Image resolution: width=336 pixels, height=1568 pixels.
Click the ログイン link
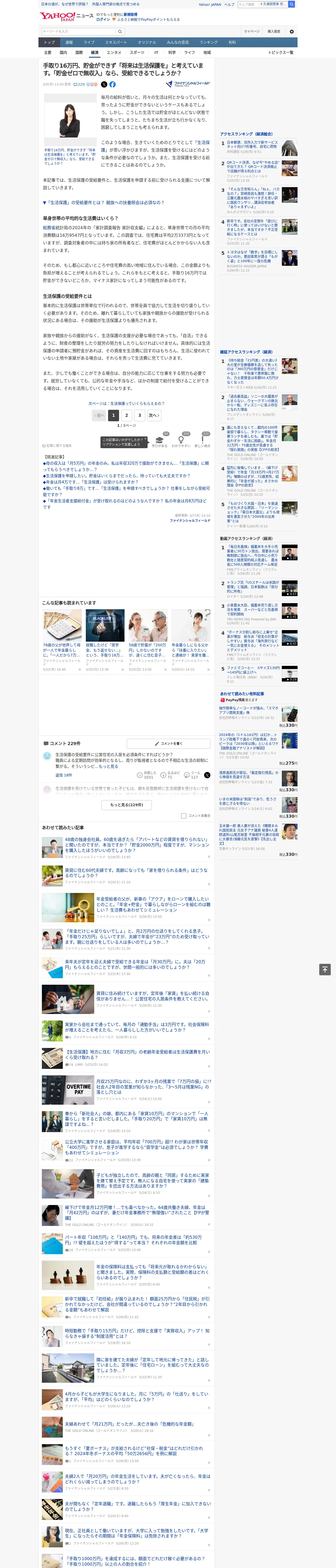(x=103, y=20)
